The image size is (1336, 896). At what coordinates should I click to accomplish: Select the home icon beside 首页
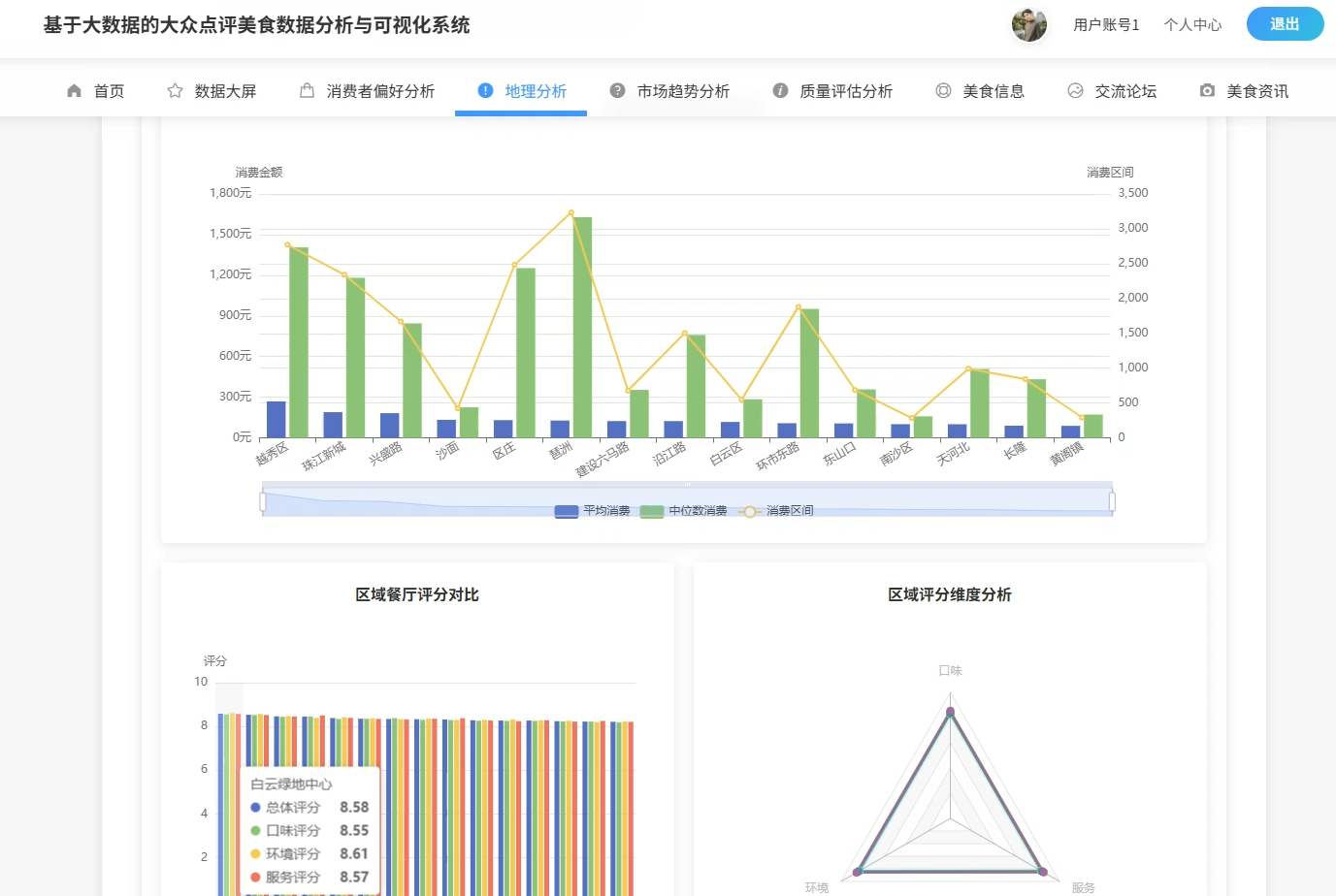[x=75, y=90]
